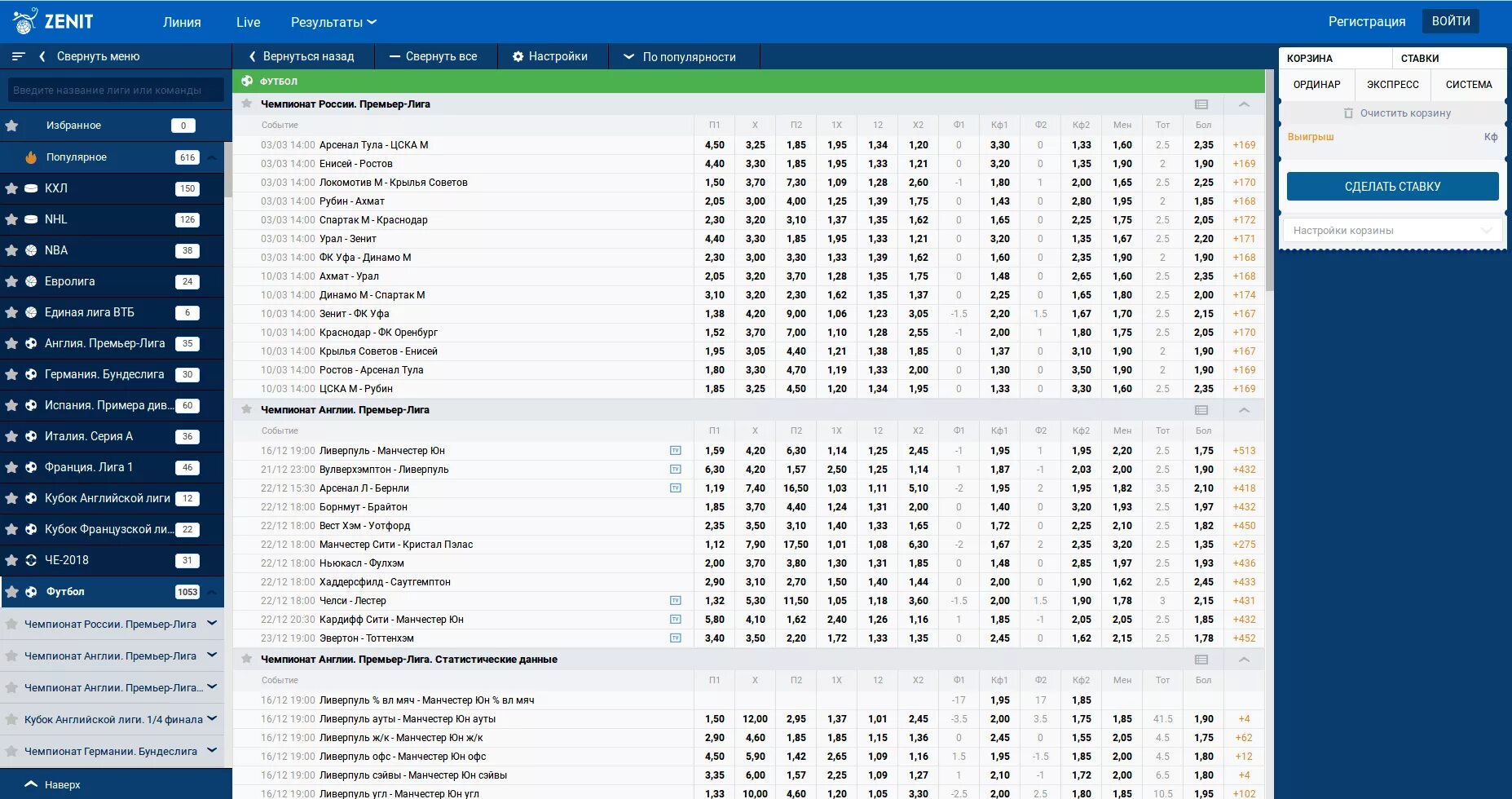This screenshot has width=1512, height=799.
Task: Click the Zenit logo
Action: click(53, 21)
